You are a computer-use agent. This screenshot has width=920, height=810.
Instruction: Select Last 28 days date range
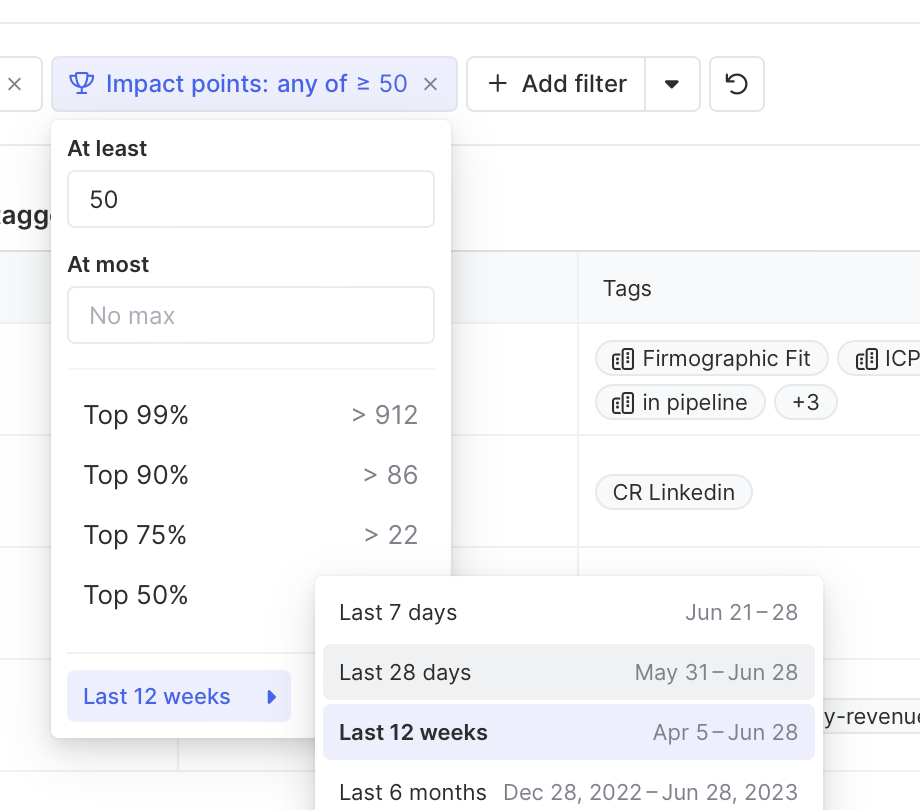569,672
